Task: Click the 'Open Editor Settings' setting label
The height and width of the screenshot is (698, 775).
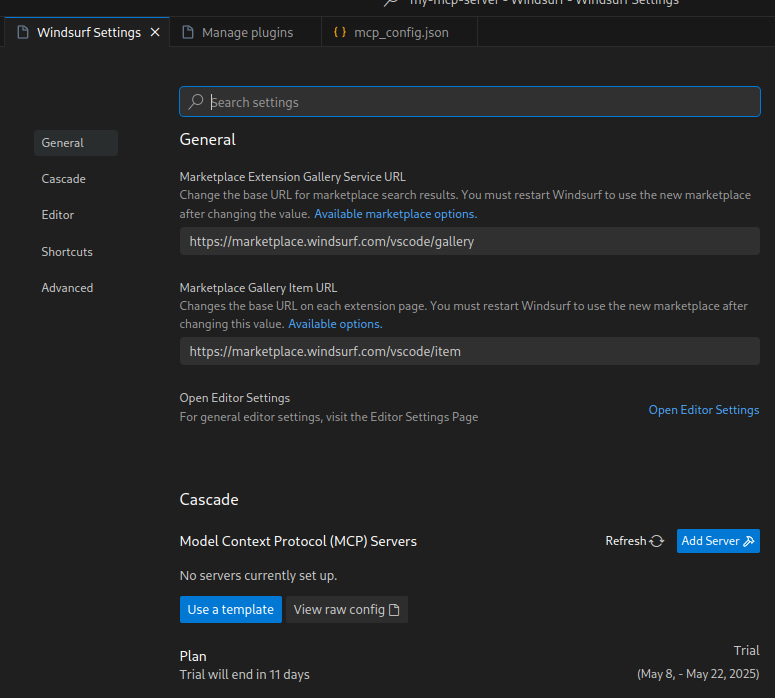Action: point(235,398)
